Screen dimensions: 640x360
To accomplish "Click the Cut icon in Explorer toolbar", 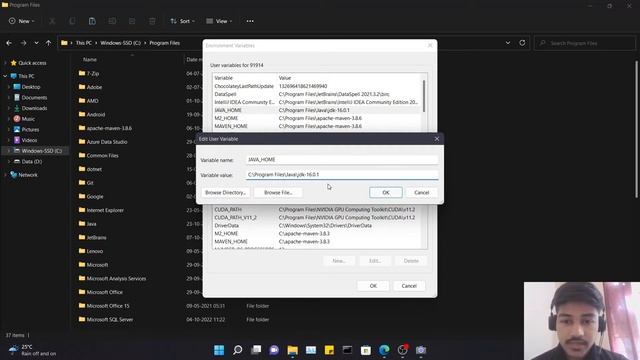I will coord(52,21).
